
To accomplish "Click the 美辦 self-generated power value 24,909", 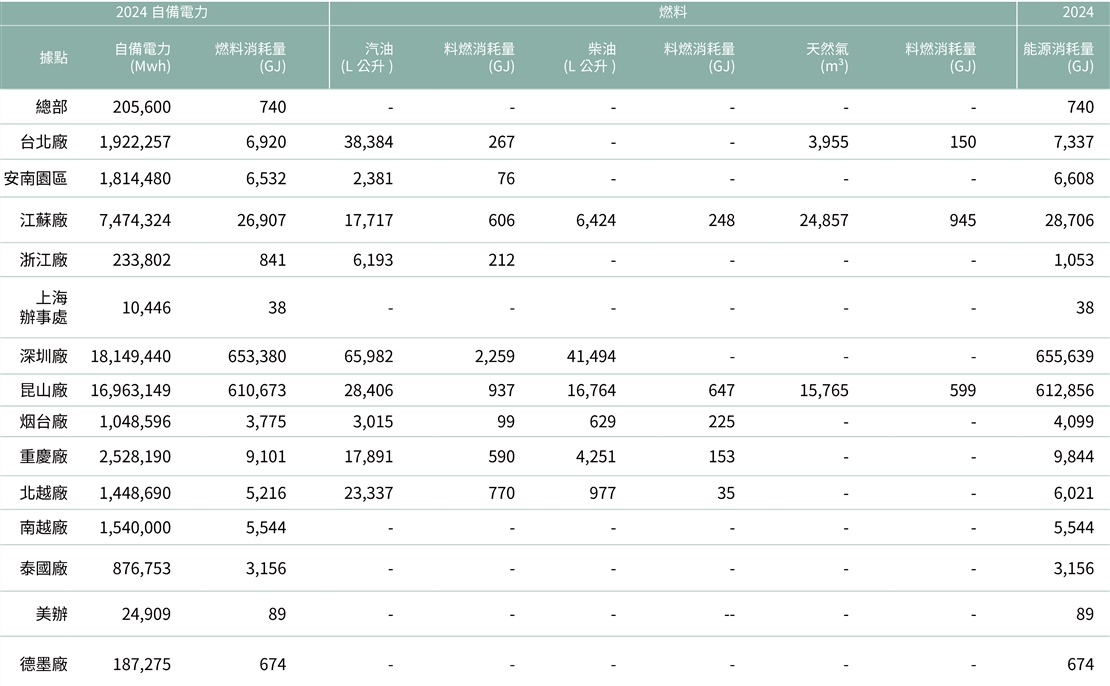I will coord(143,614).
